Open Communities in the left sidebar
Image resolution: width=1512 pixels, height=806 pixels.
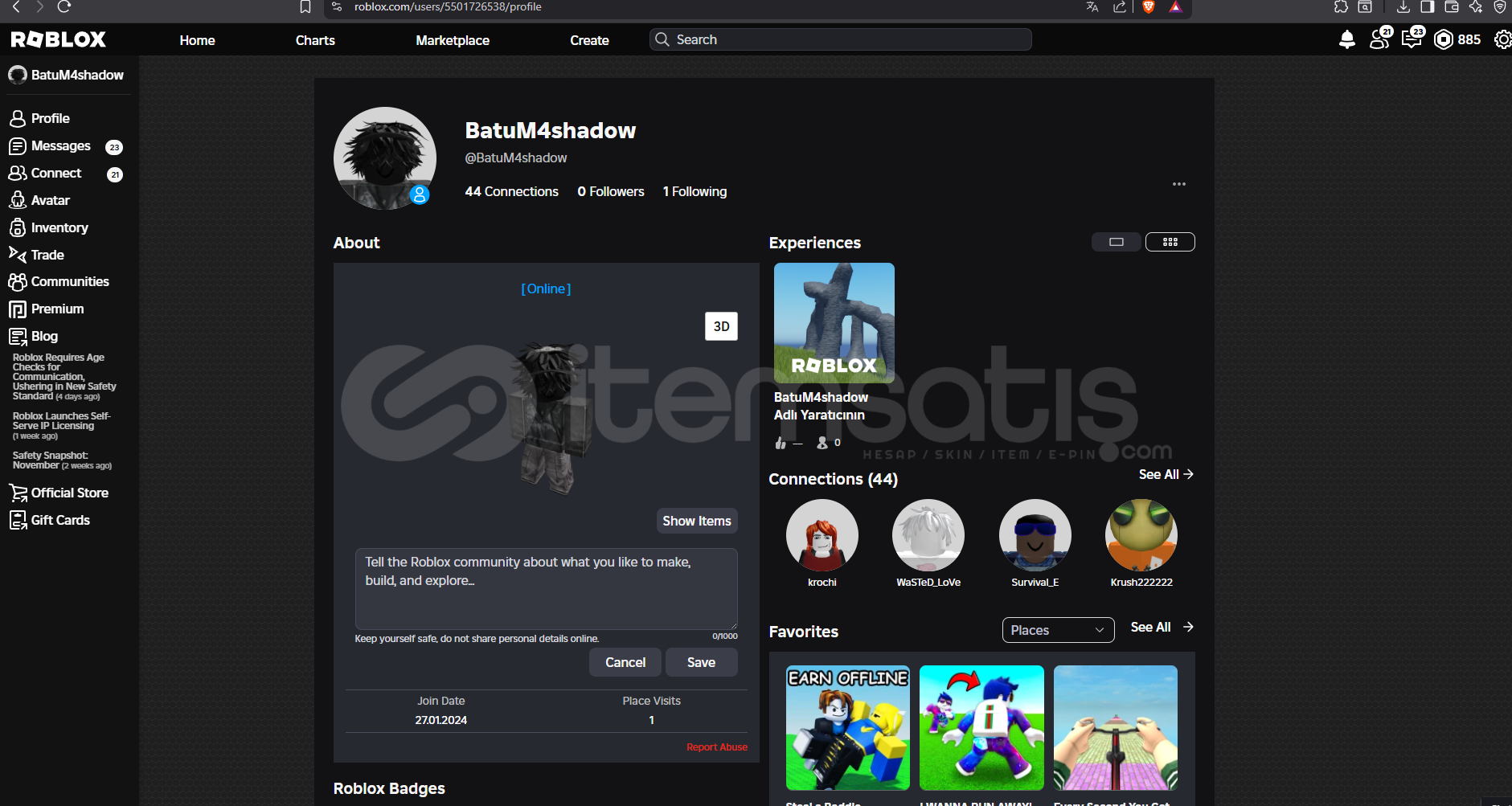(x=59, y=281)
